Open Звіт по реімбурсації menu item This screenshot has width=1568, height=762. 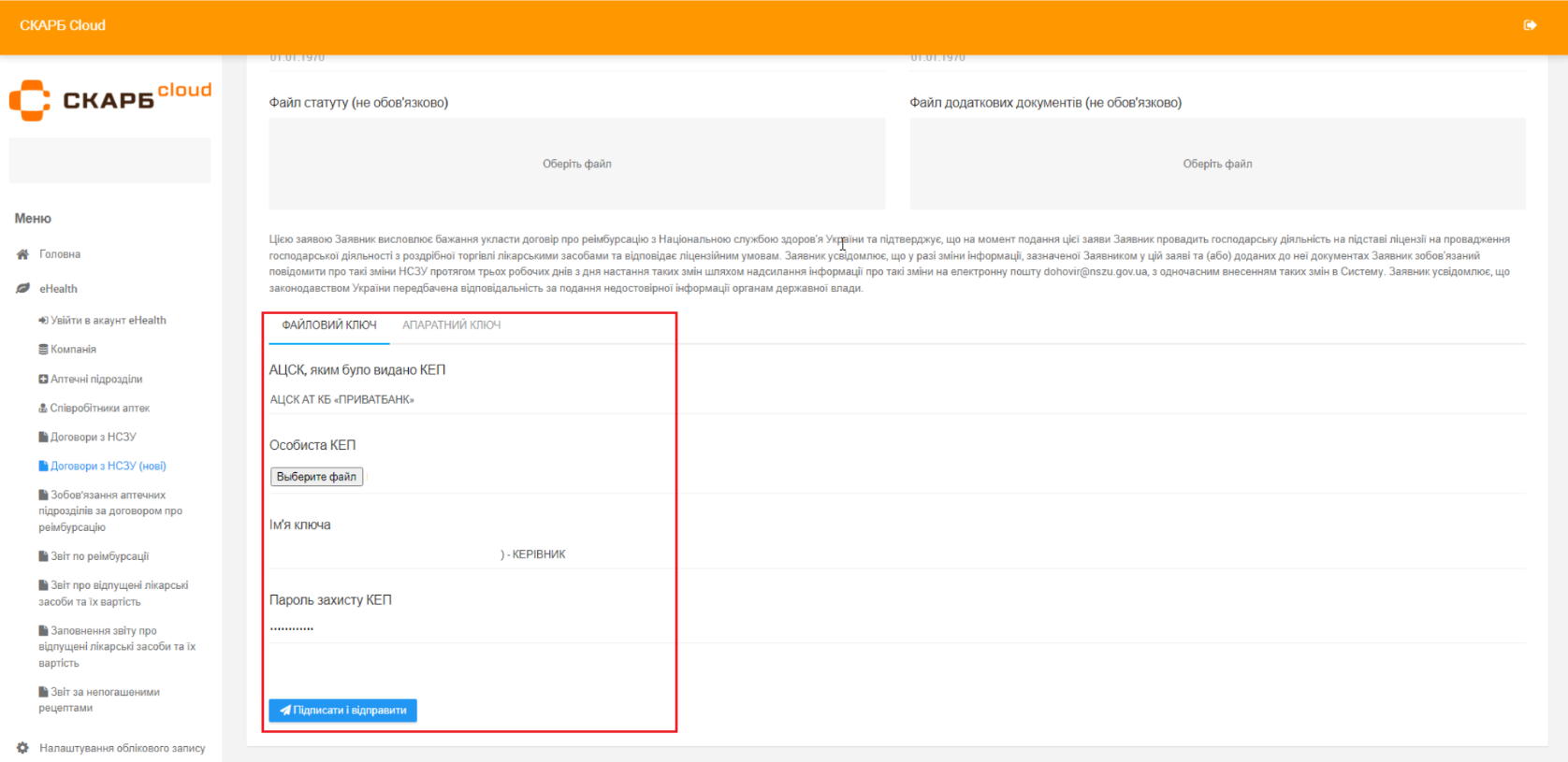tap(99, 556)
